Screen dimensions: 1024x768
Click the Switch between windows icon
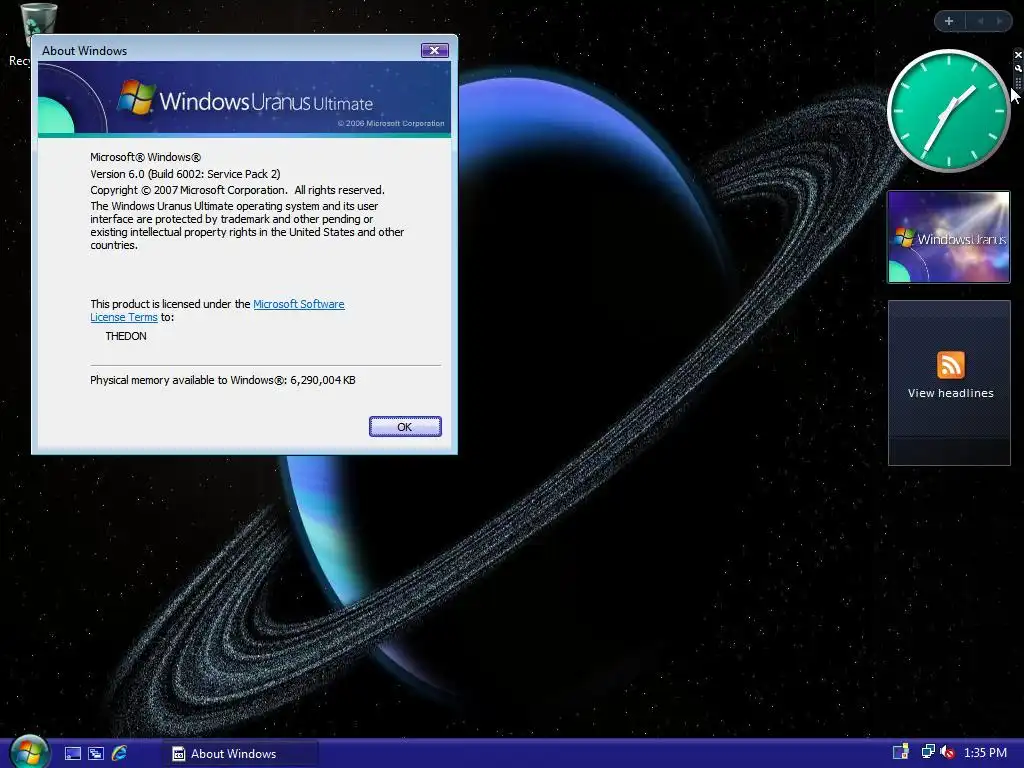[x=96, y=754]
